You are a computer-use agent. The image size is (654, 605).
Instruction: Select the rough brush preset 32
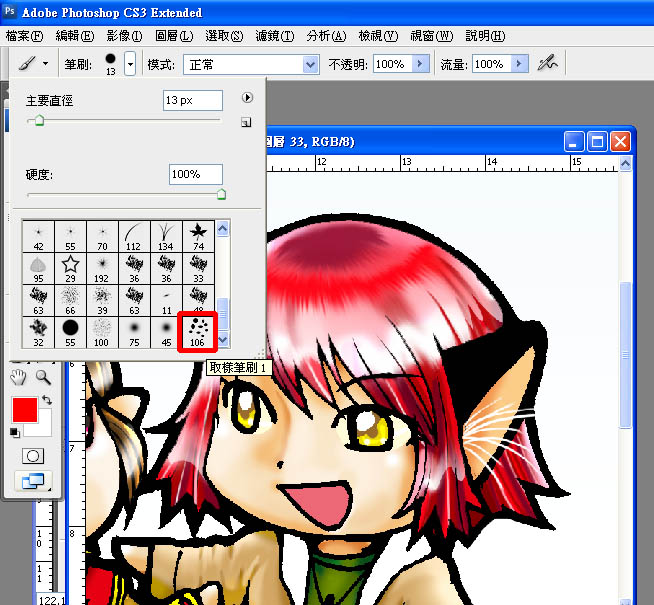click(38, 332)
